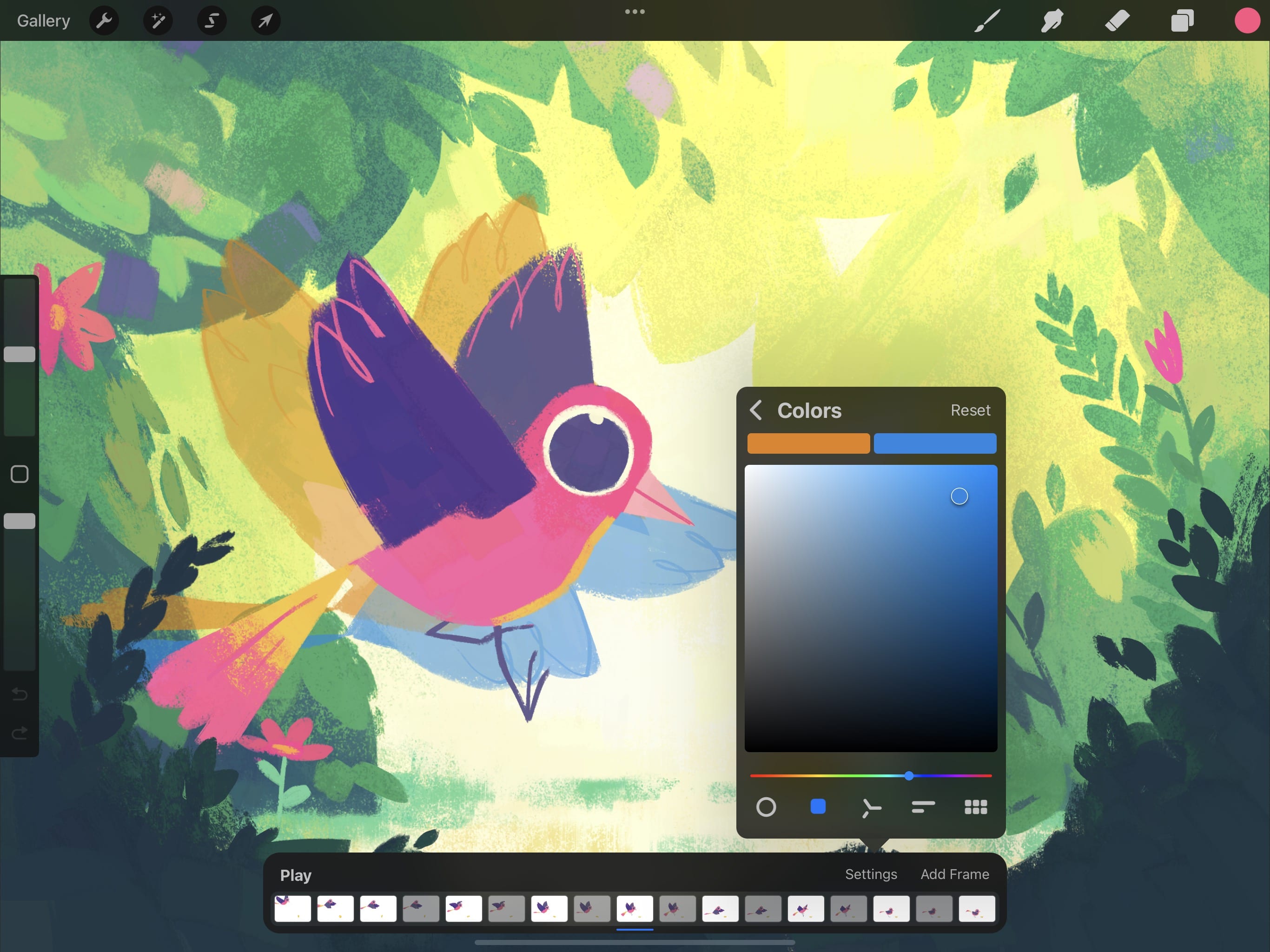The height and width of the screenshot is (952, 1270).
Task: Open the Actions wrench menu
Action: (x=104, y=20)
